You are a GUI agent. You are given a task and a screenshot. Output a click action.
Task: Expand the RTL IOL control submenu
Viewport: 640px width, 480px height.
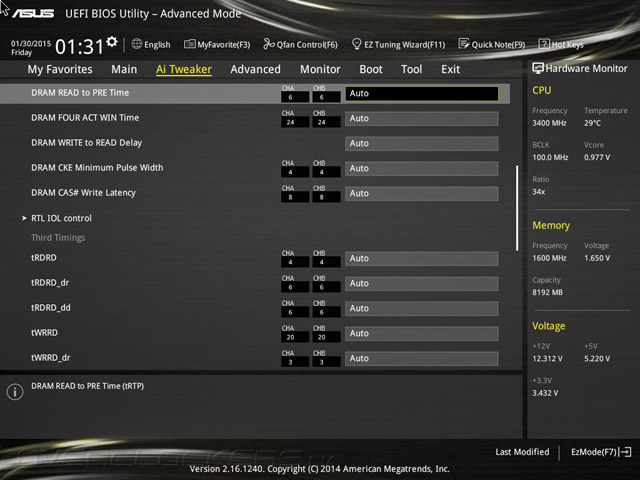61,218
